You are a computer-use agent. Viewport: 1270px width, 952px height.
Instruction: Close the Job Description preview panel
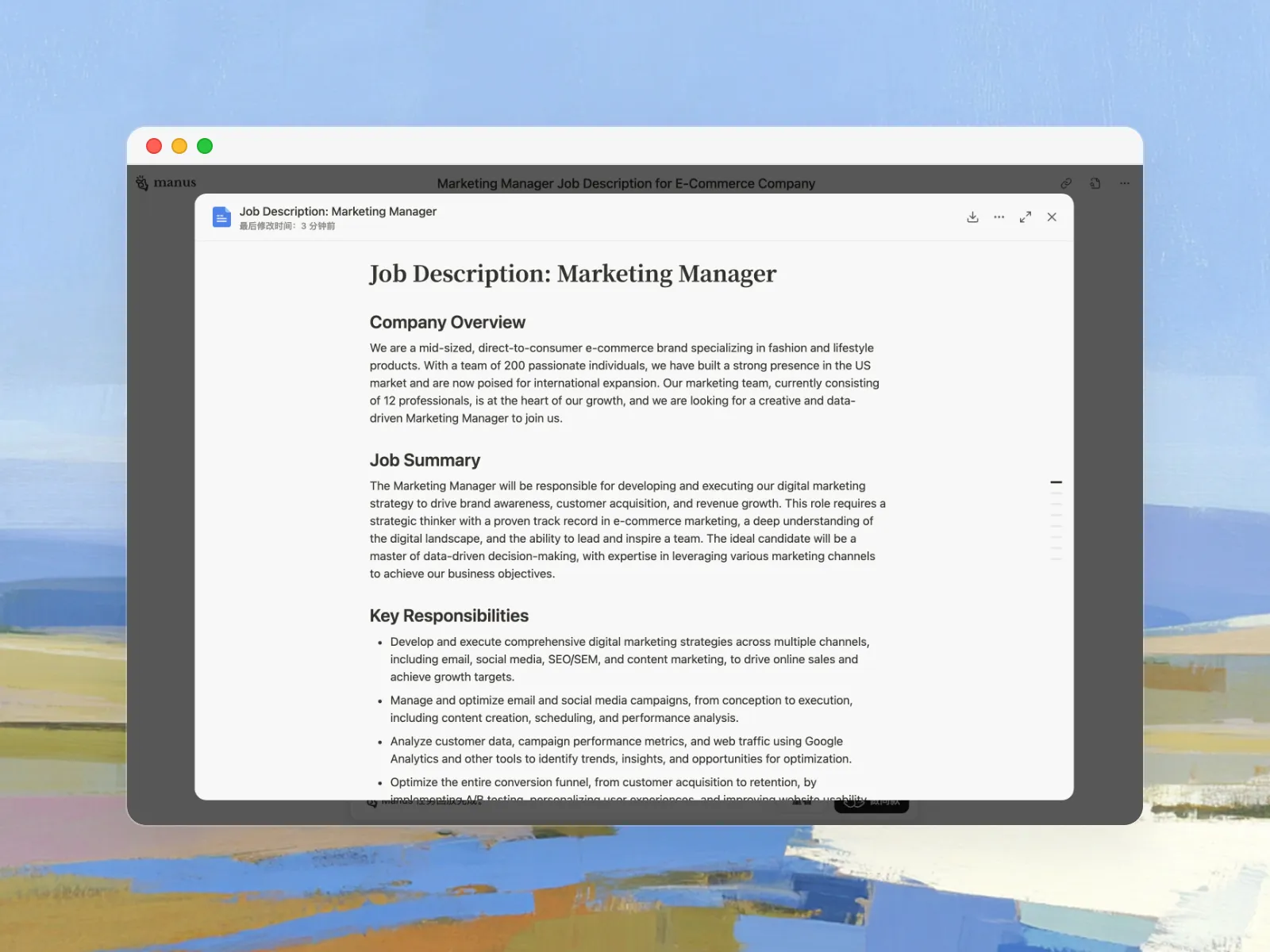pos(1052,217)
